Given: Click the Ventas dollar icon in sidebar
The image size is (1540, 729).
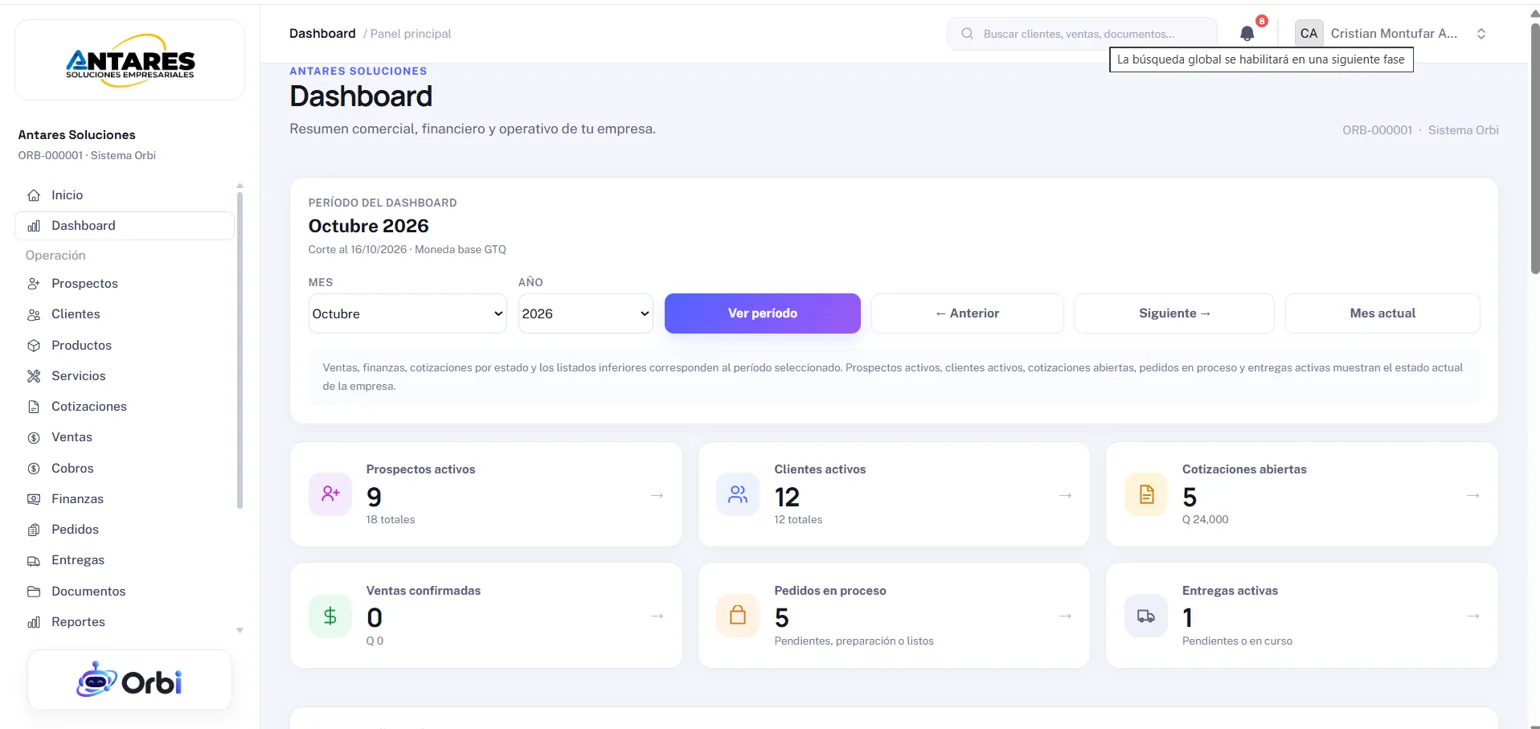Looking at the screenshot, I should [33, 437].
